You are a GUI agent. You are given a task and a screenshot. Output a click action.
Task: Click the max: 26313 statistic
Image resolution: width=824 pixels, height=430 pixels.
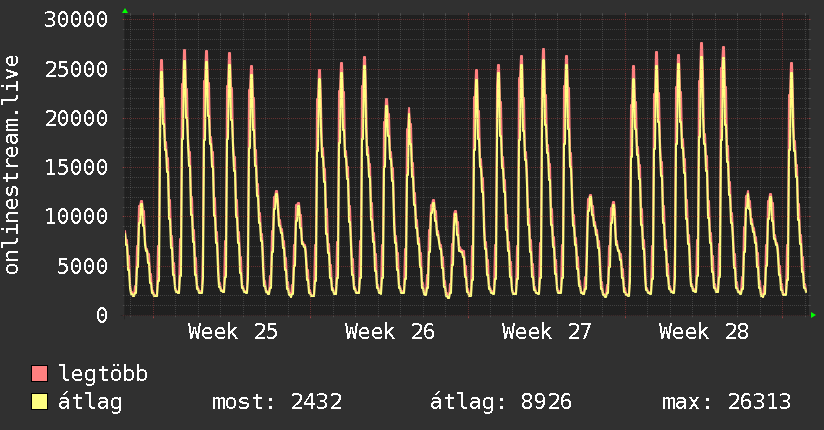tap(726, 402)
